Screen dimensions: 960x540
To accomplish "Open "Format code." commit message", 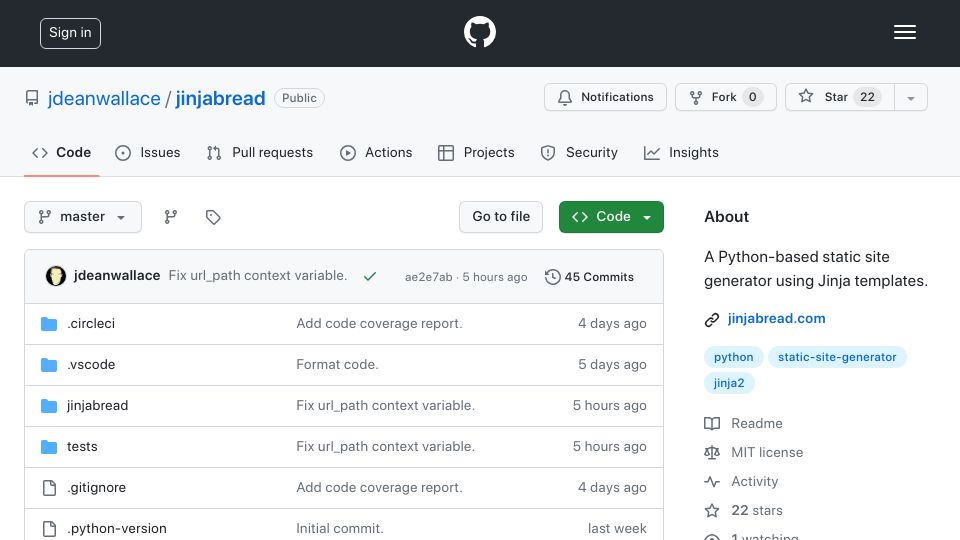I will [337, 364].
